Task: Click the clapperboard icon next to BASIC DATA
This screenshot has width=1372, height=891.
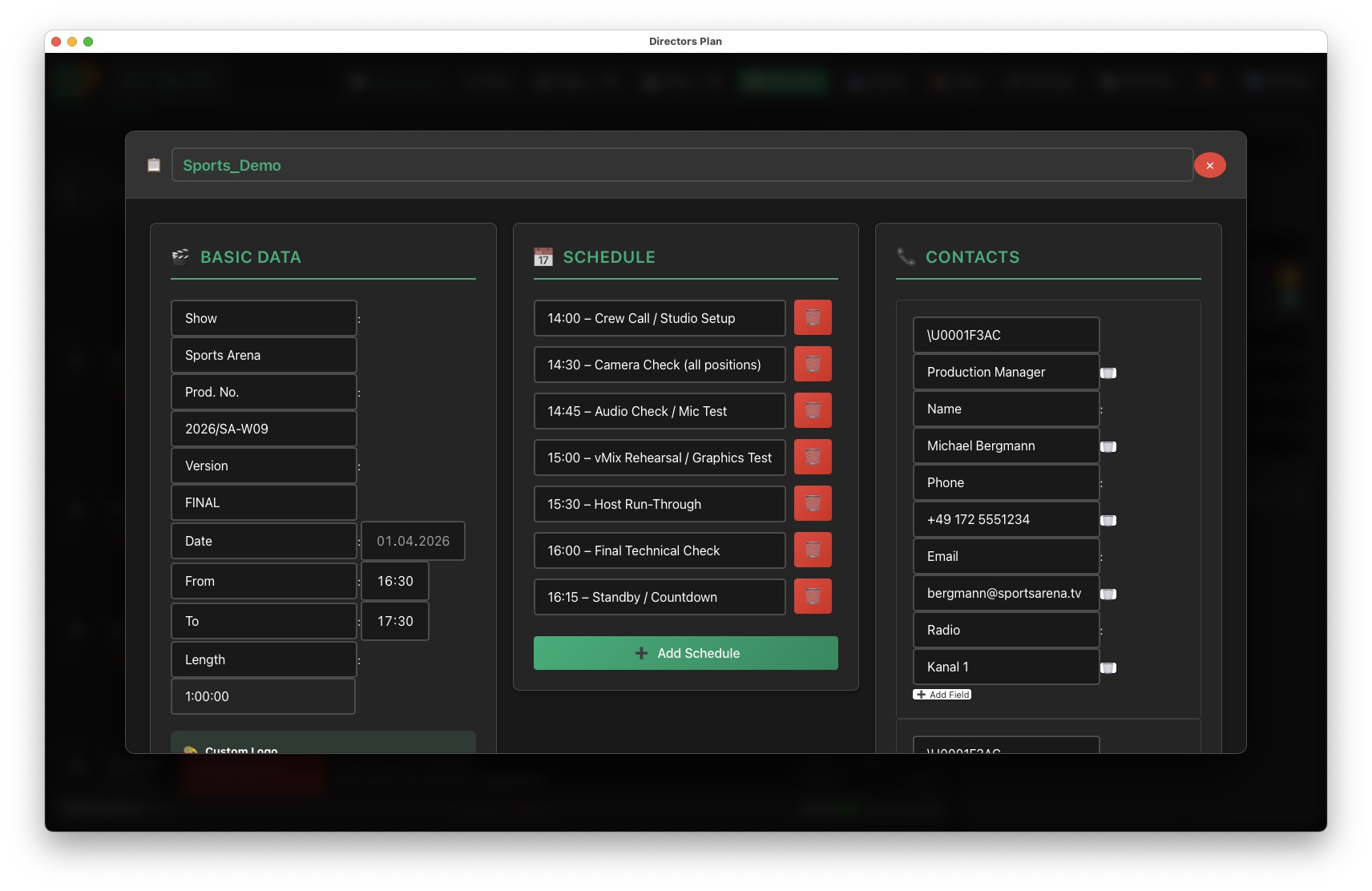Action: 180,256
